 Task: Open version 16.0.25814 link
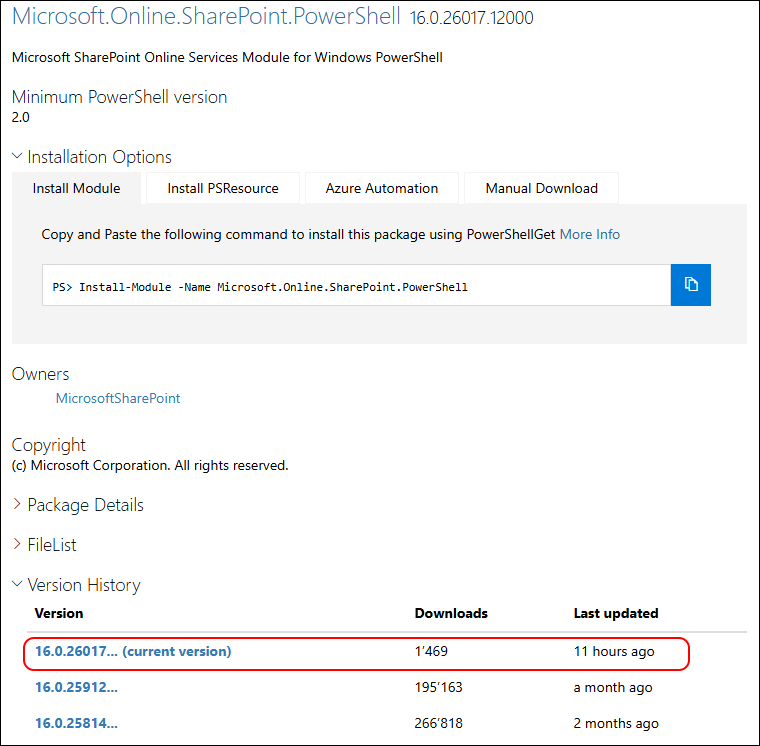coord(76,723)
